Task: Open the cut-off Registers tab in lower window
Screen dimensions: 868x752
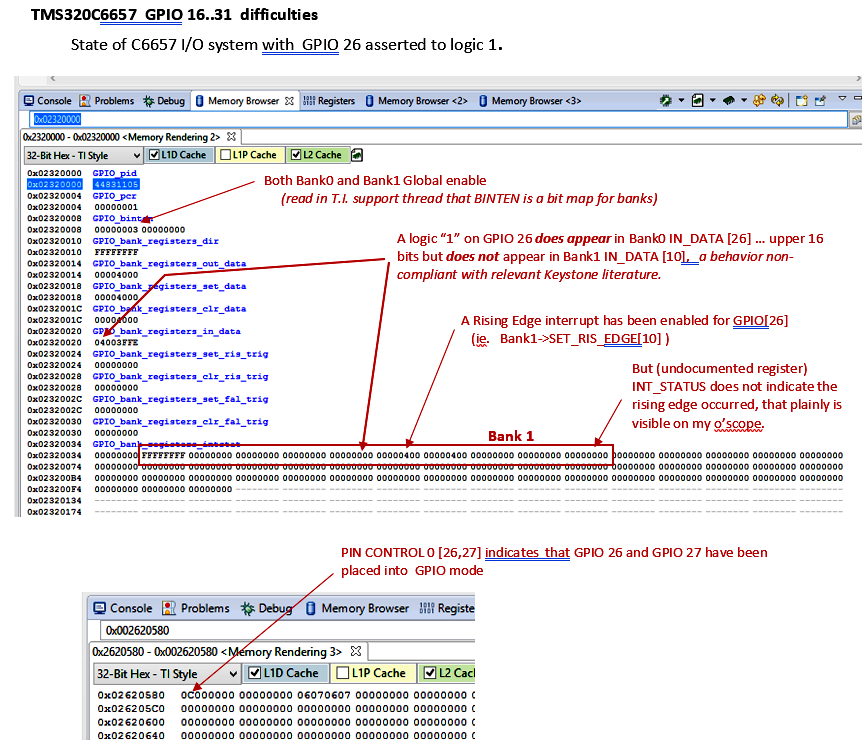Action: (447, 608)
